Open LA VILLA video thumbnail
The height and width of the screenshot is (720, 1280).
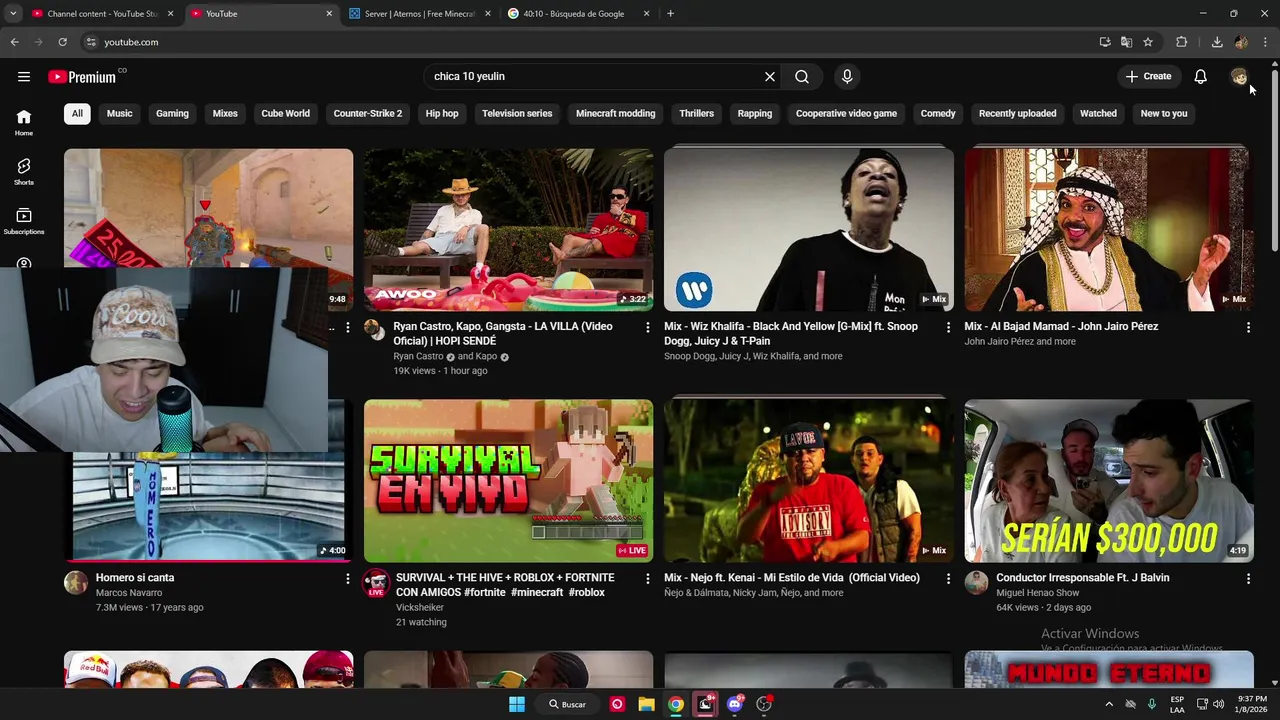[508, 230]
